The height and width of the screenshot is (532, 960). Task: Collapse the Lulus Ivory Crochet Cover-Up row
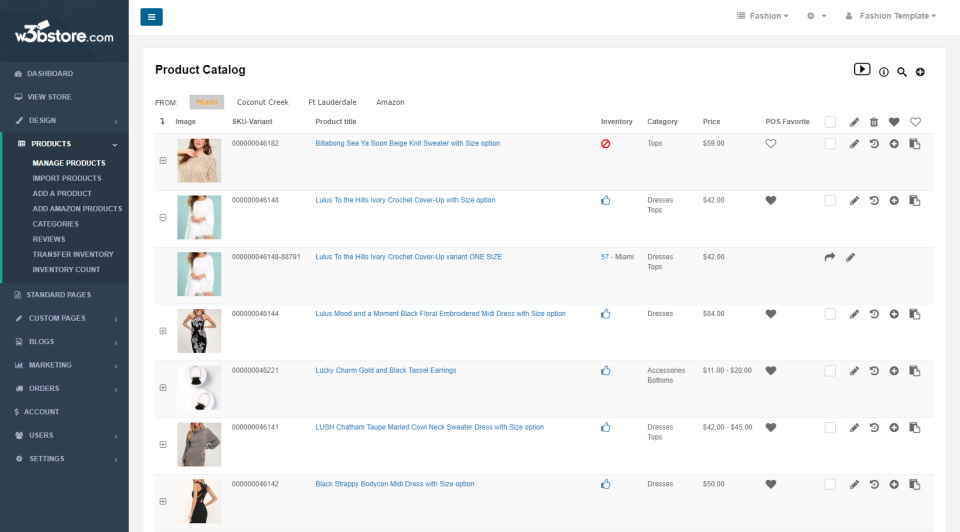(163, 217)
